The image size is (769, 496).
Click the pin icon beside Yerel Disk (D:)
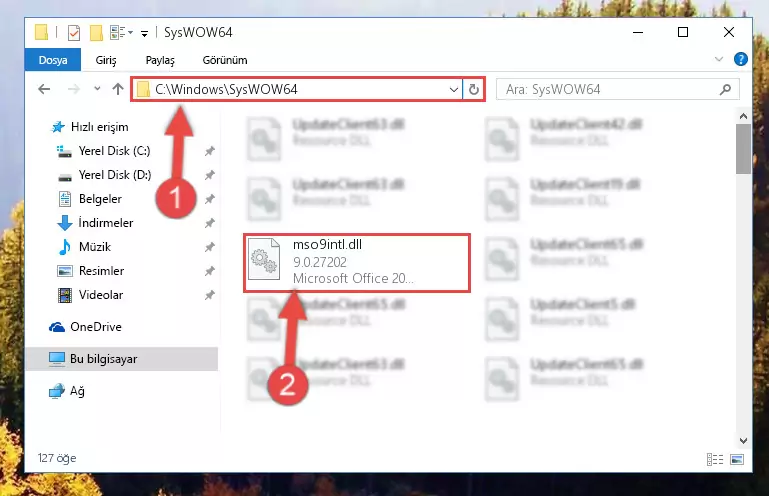[x=209, y=175]
